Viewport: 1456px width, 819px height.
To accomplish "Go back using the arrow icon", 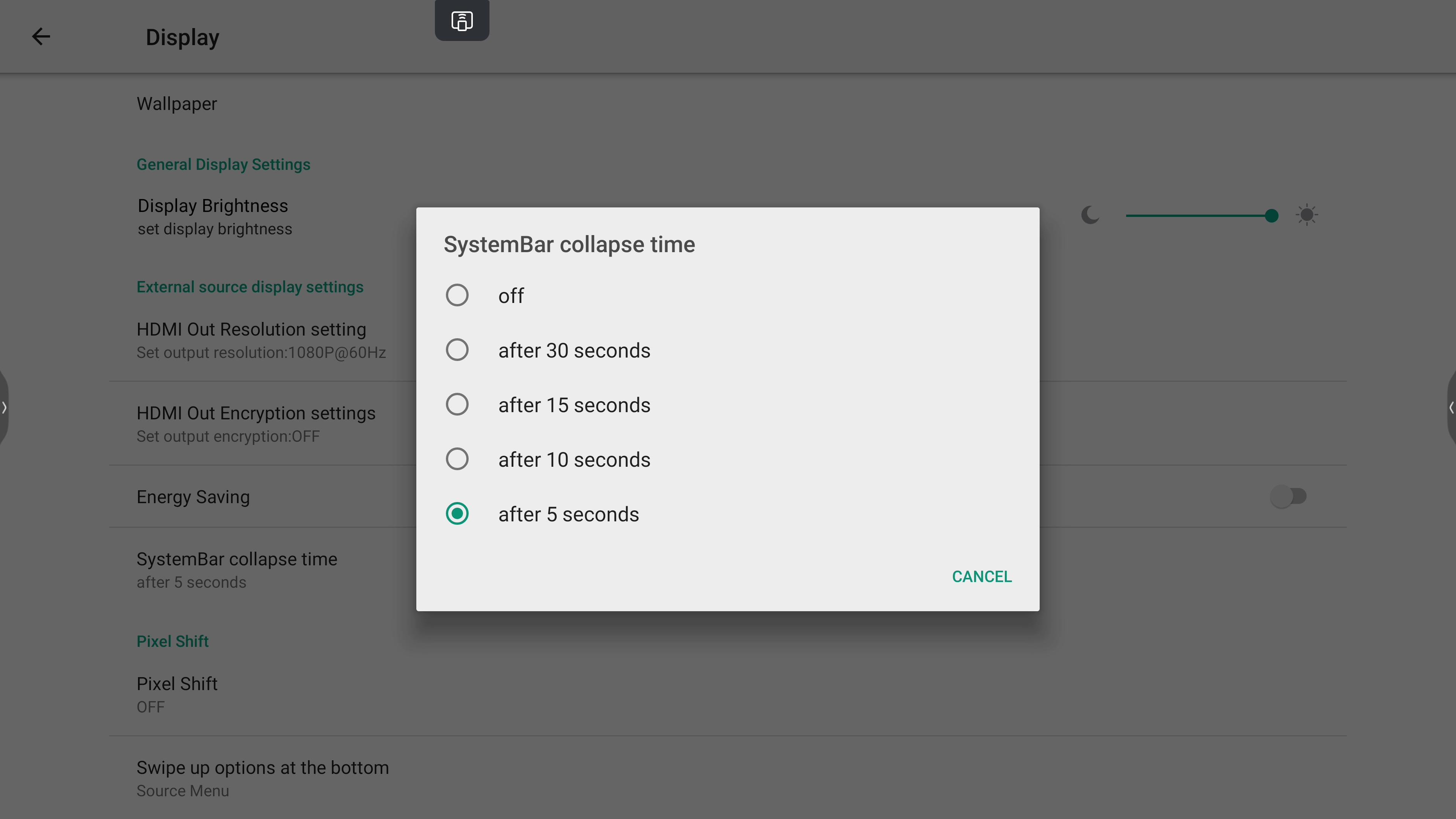I will pyautogui.click(x=41, y=37).
